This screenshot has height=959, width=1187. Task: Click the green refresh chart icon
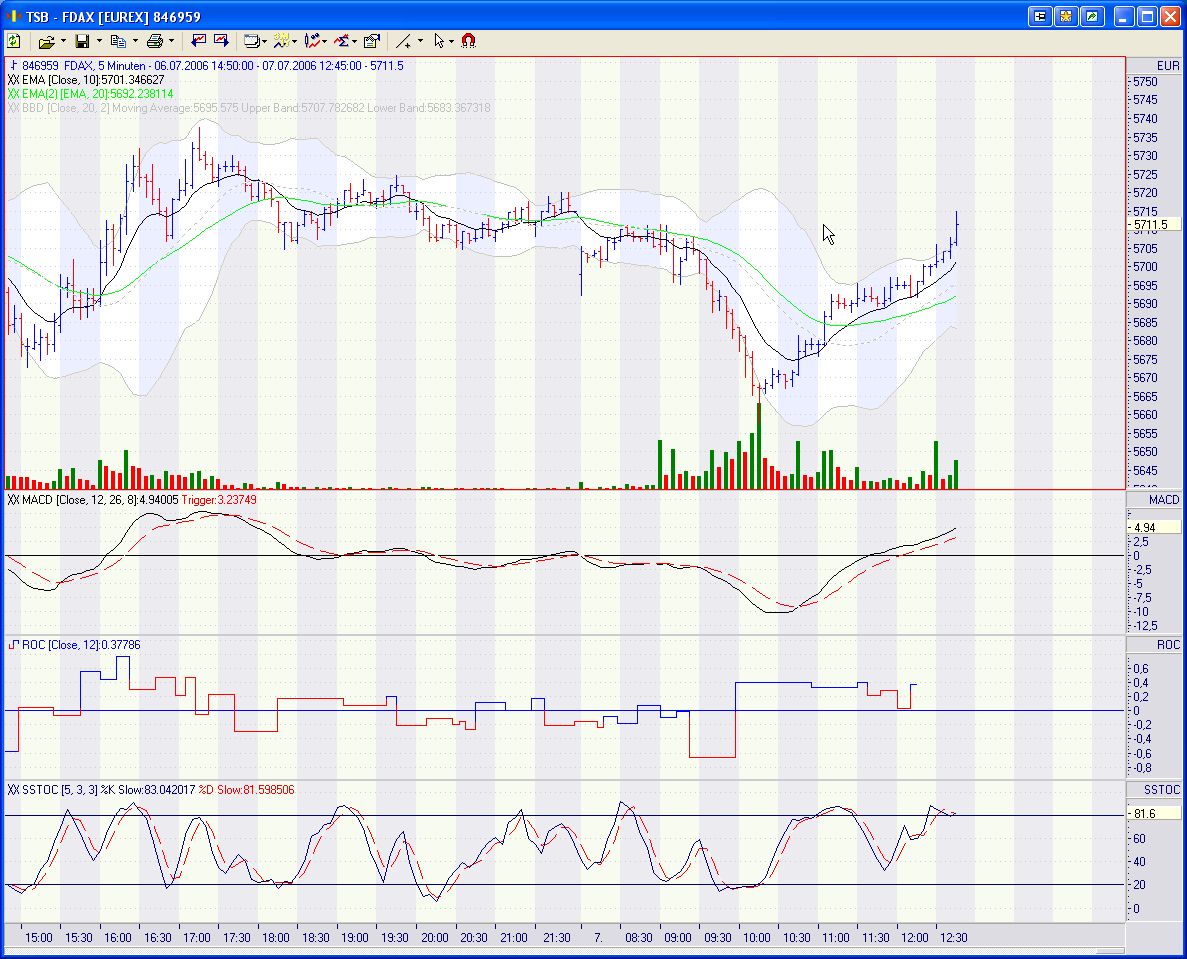(x=14, y=41)
